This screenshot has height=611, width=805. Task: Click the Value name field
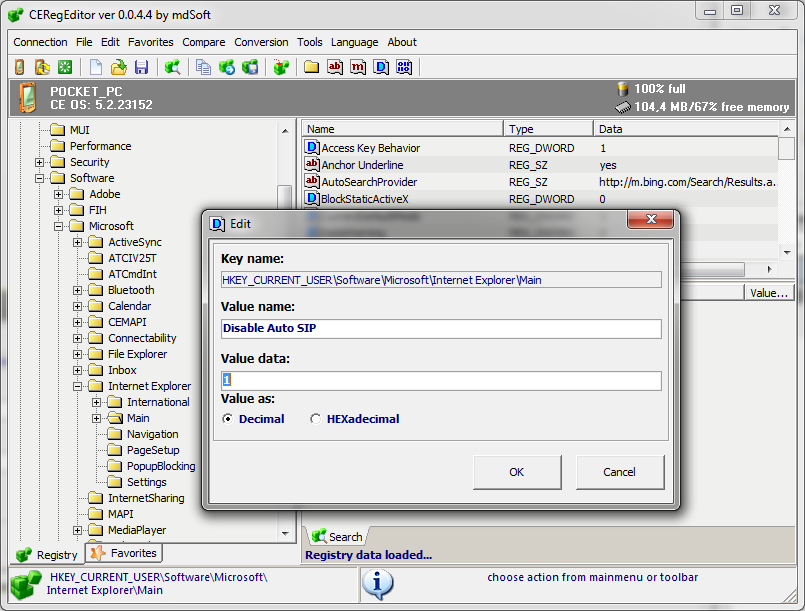[441, 329]
